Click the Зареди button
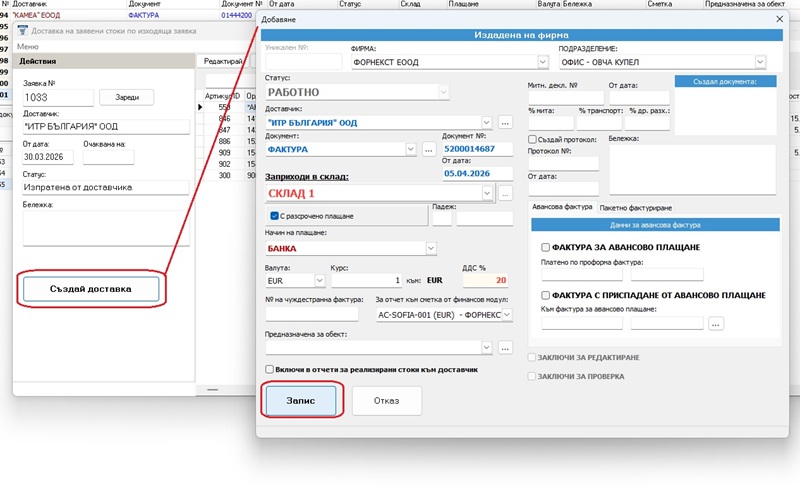800x494 pixels. [x=127, y=97]
